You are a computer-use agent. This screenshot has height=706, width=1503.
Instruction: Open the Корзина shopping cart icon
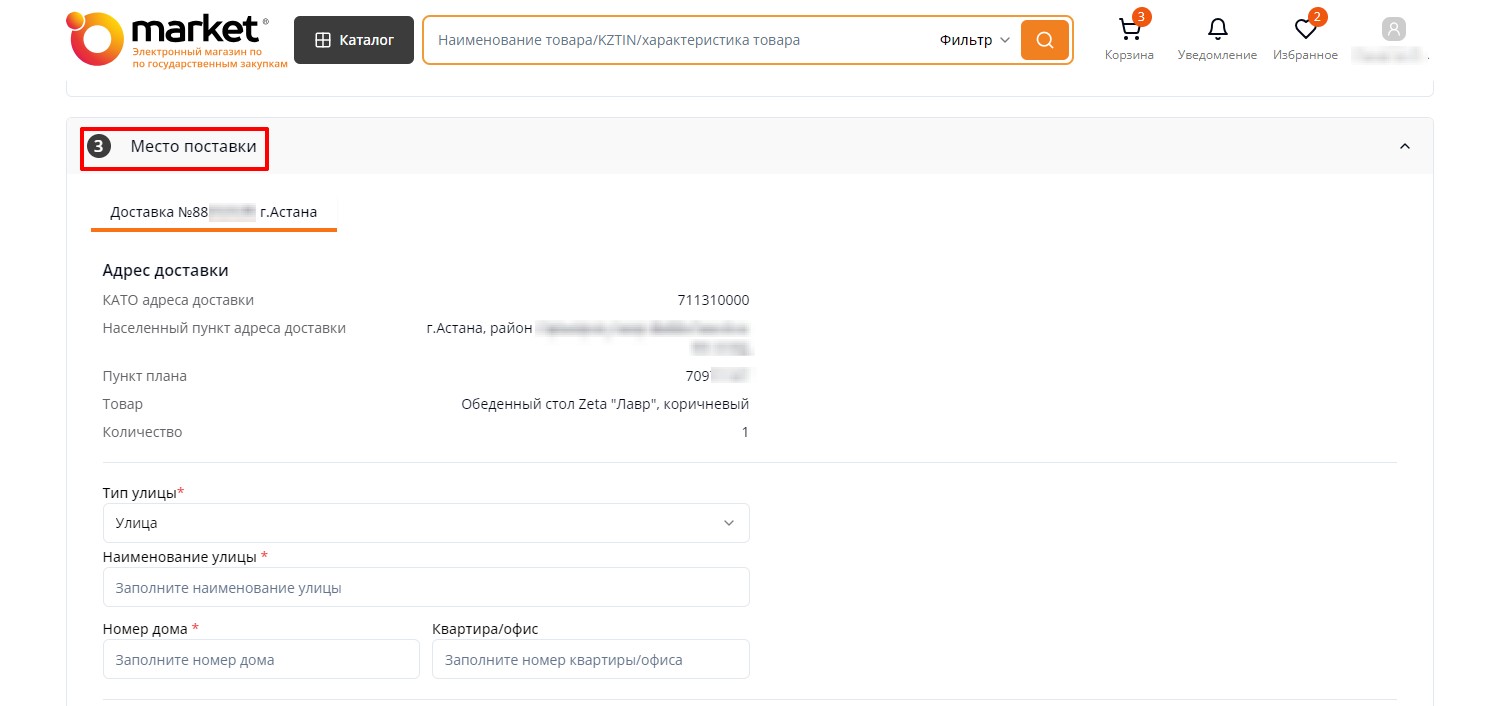pyautogui.click(x=1129, y=31)
